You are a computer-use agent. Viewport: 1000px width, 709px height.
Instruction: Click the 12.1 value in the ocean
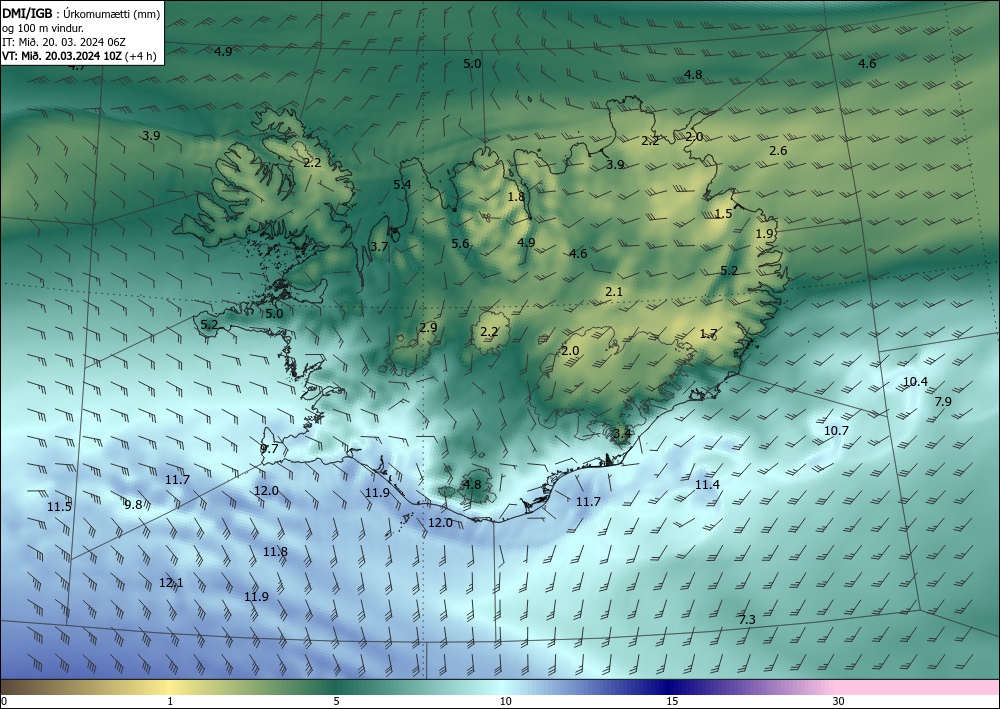(x=171, y=582)
